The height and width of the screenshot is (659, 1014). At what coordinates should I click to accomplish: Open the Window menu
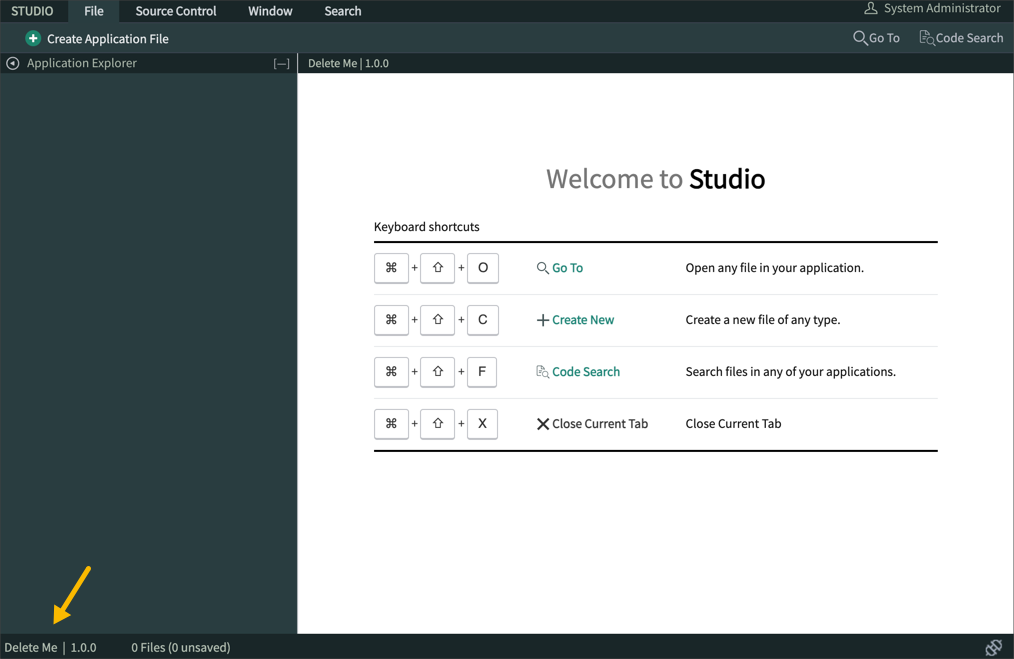point(270,11)
